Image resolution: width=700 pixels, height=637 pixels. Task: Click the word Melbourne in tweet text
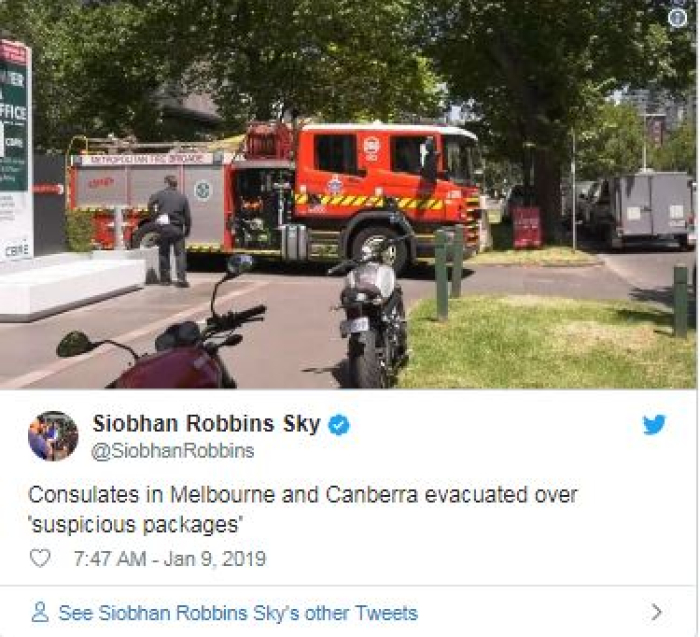(222, 495)
